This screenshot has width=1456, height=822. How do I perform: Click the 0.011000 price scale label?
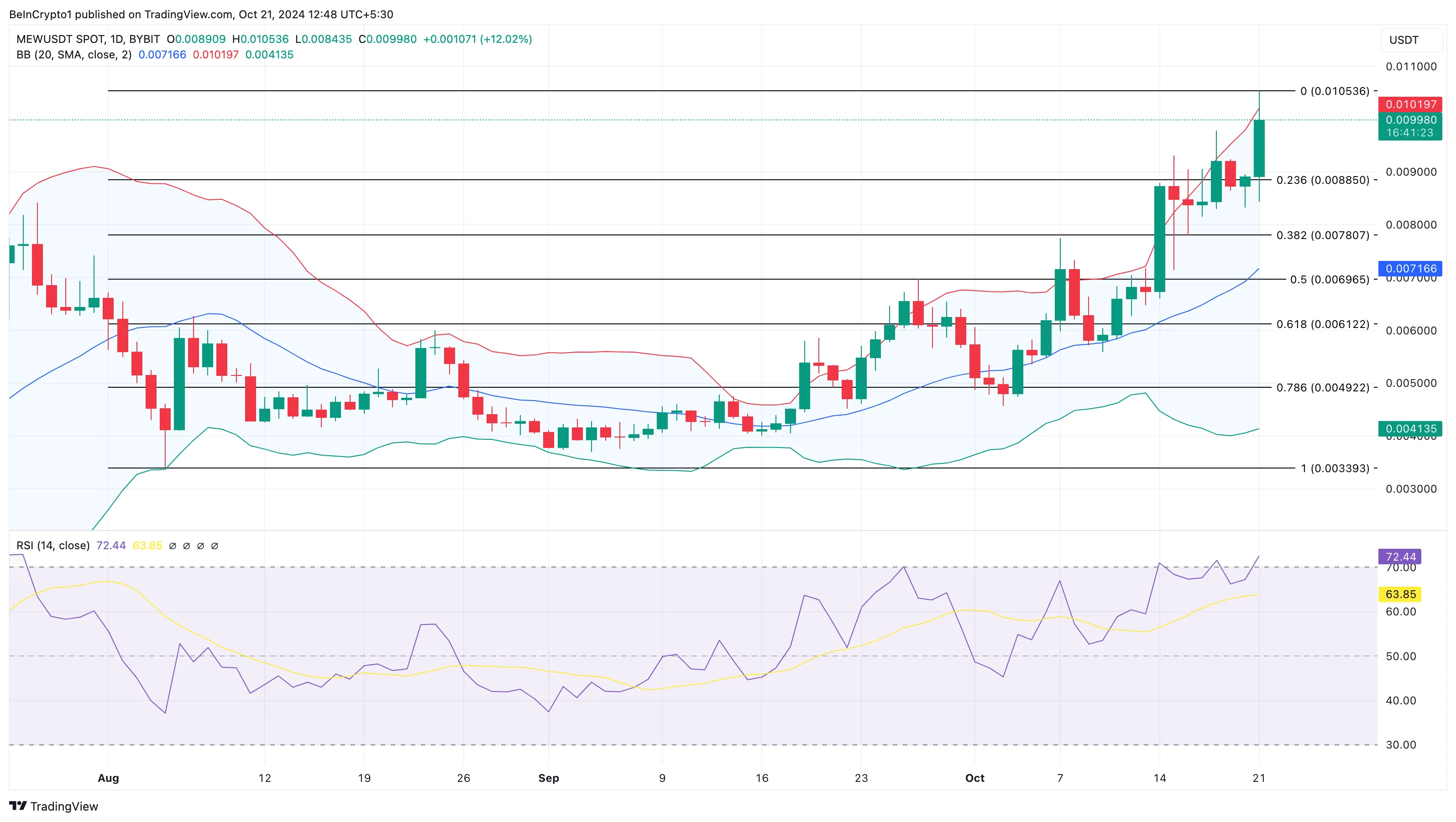1411,67
